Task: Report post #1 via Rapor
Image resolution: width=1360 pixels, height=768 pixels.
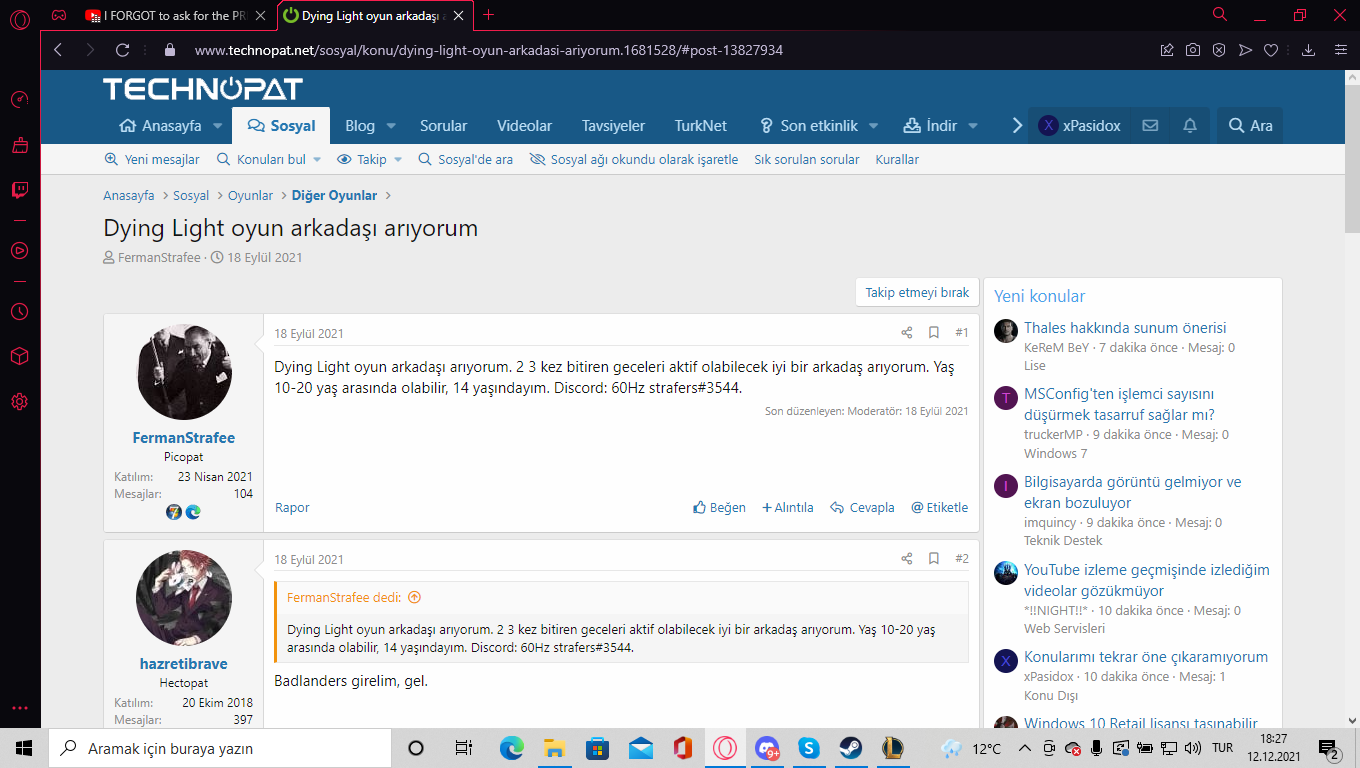Action: [x=292, y=508]
